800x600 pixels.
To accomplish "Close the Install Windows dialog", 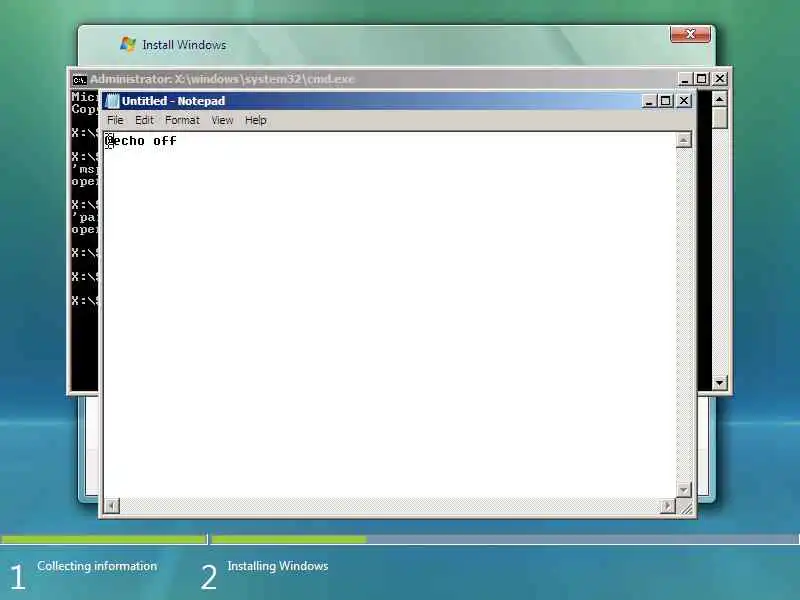I will (690, 34).
